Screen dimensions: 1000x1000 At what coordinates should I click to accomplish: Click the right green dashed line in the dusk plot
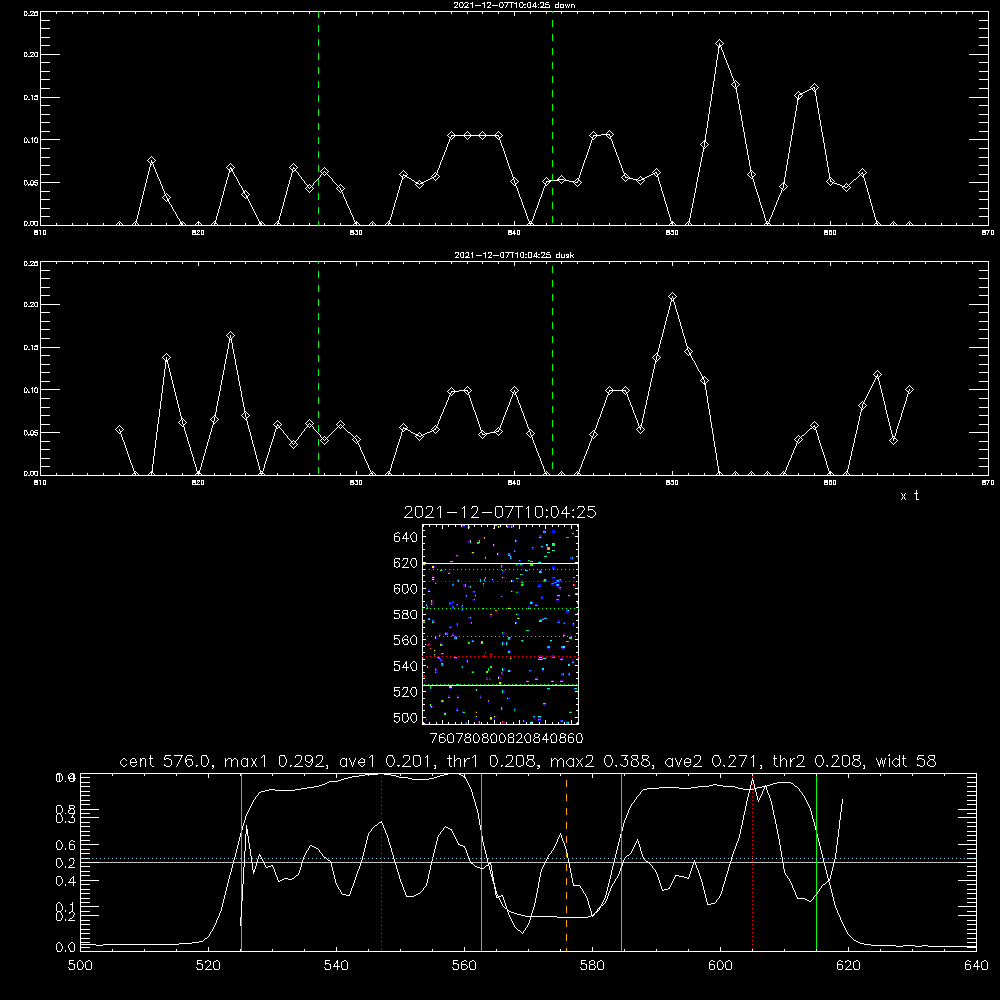552,368
